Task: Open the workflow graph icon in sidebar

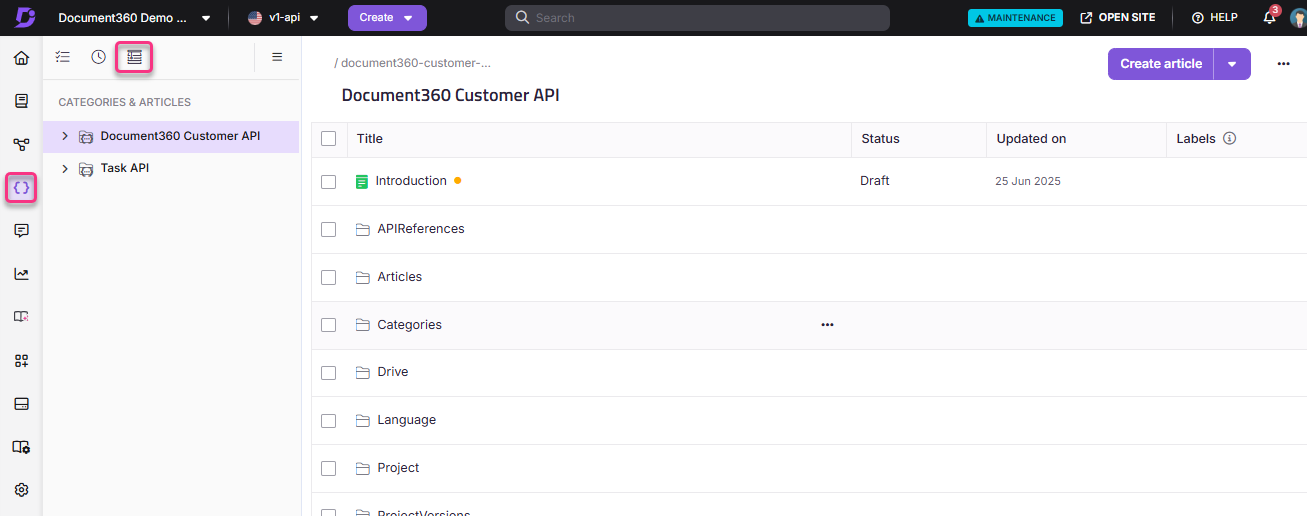Action: [21, 144]
